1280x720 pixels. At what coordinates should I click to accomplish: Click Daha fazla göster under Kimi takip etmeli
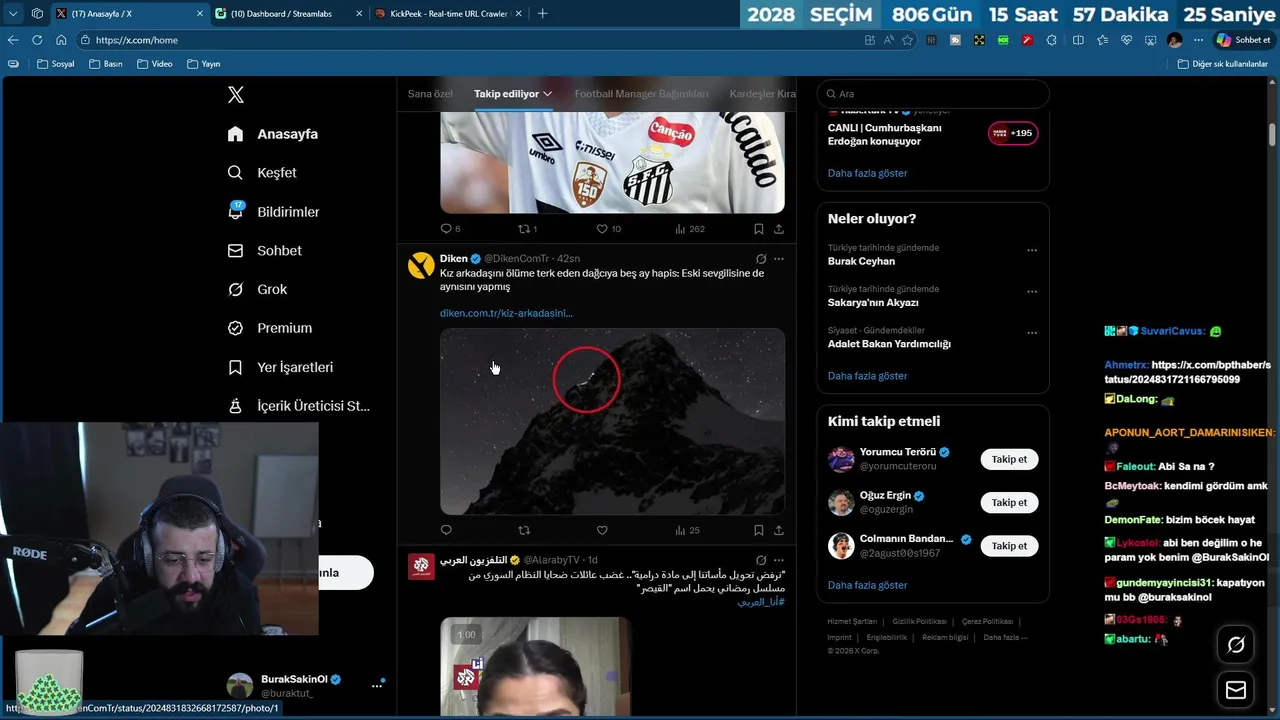point(867,585)
